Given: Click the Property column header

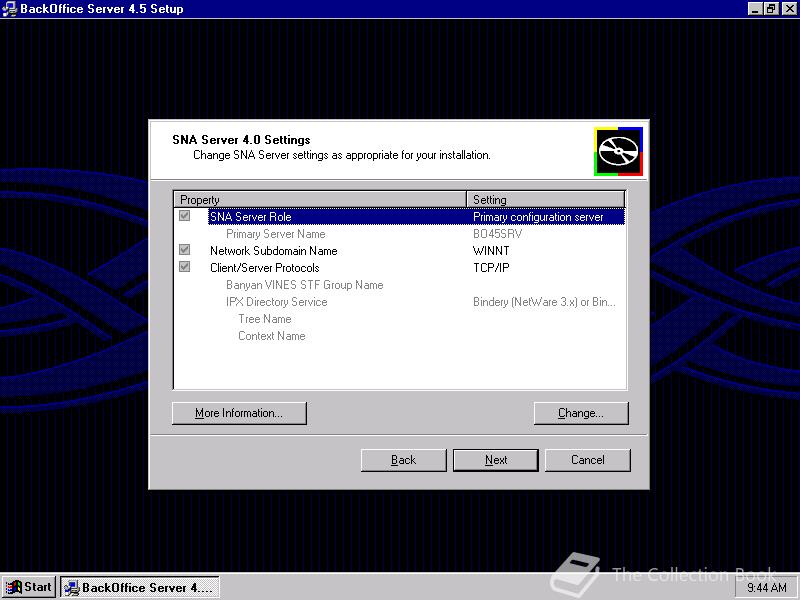Looking at the screenshot, I should click(x=320, y=199).
